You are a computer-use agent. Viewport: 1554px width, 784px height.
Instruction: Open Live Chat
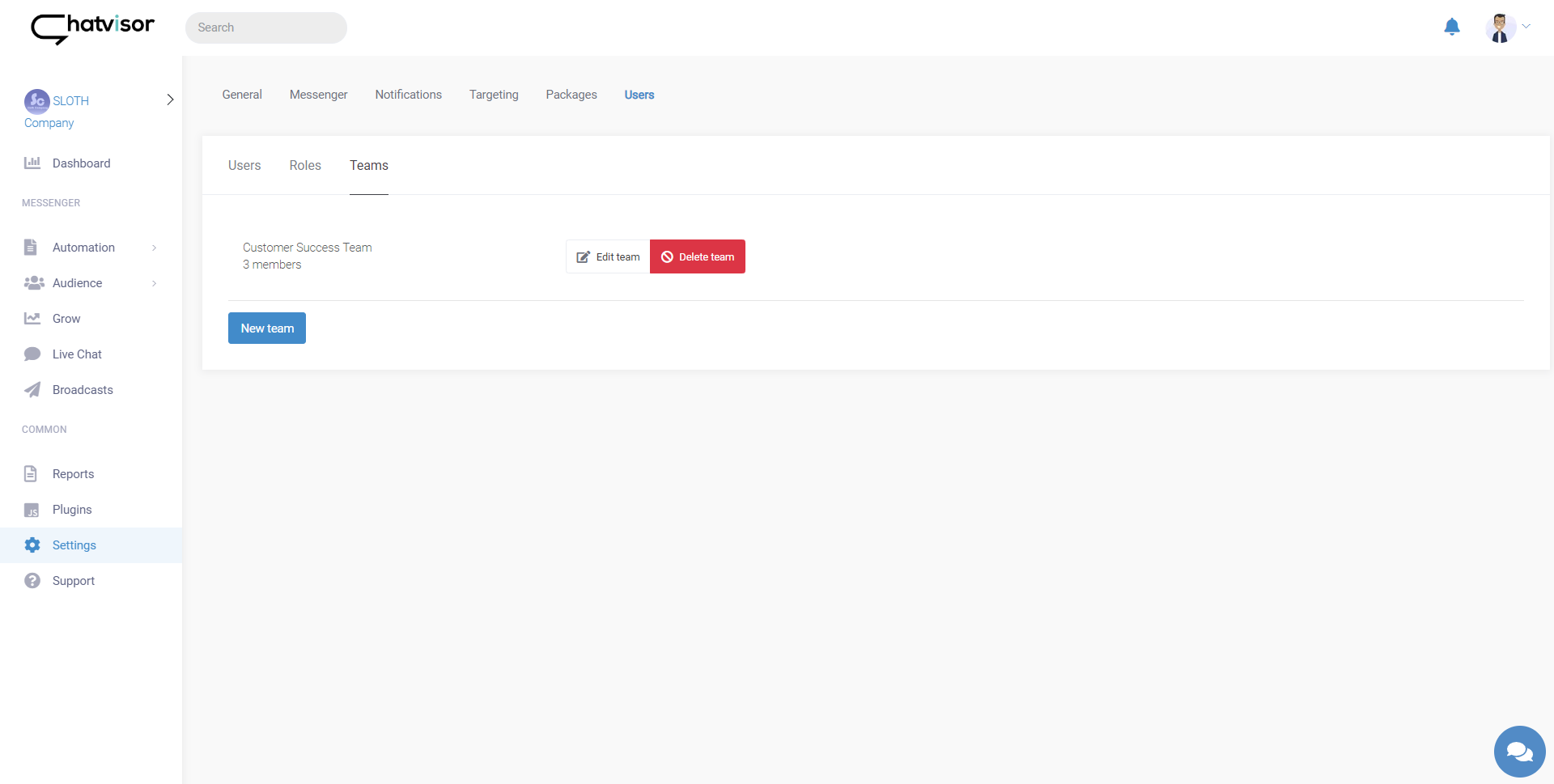click(77, 354)
